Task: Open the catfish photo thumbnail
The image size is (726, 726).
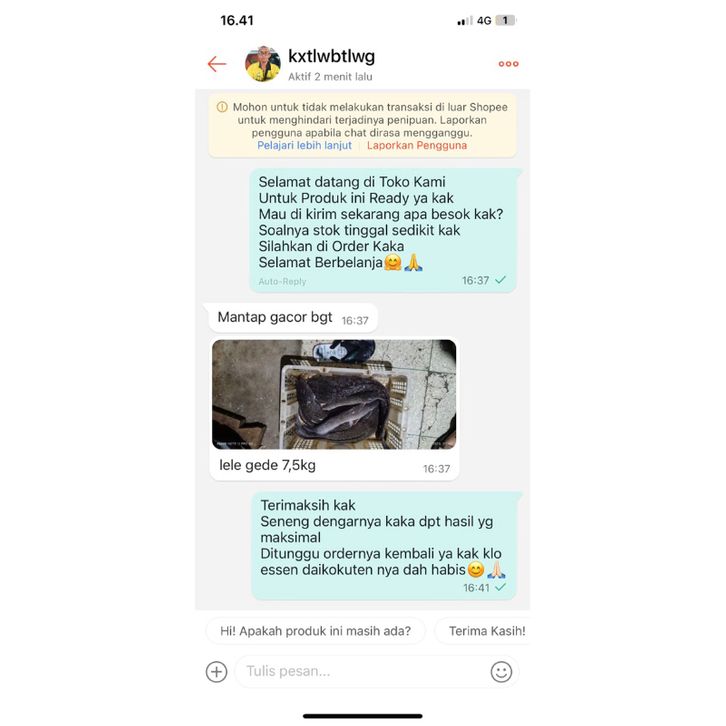Action: (334, 394)
